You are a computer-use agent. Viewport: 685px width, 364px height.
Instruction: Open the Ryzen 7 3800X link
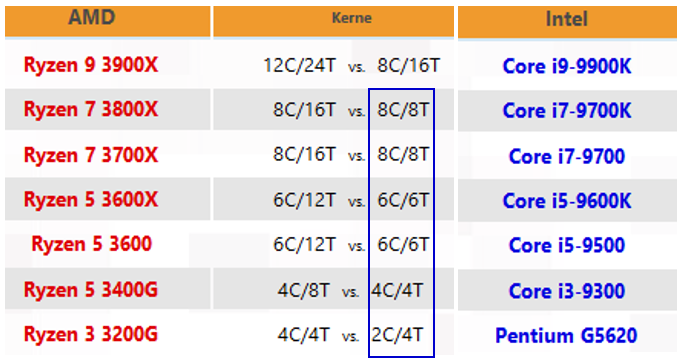click(x=91, y=109)
